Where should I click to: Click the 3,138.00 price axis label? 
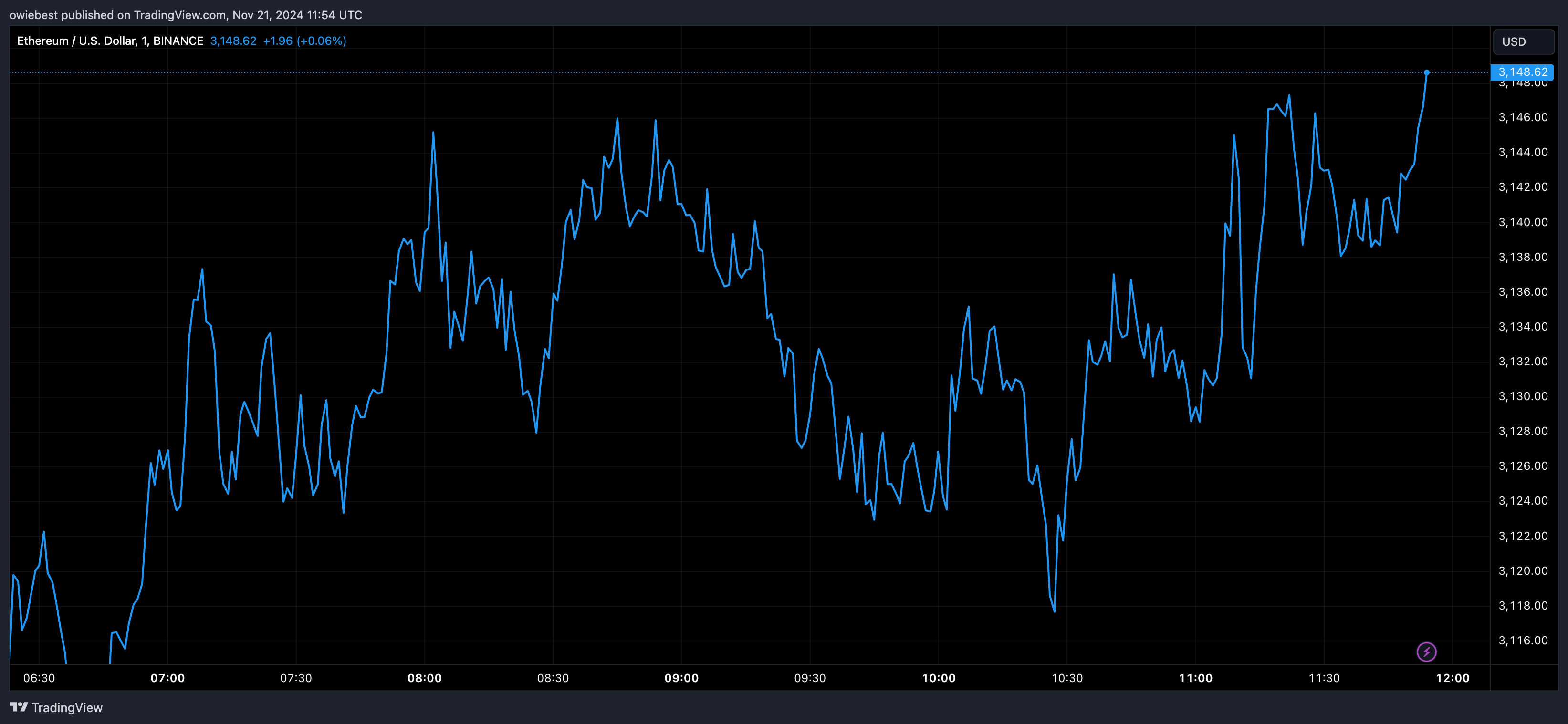[x=1523, y=257]
